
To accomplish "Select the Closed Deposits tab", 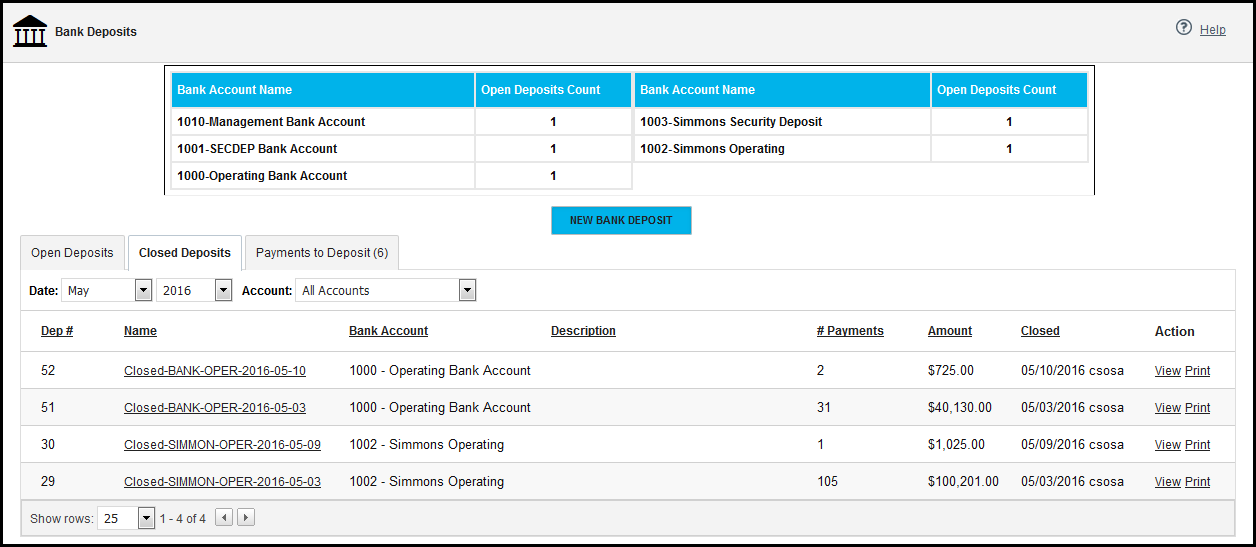I will pos(185,253).
